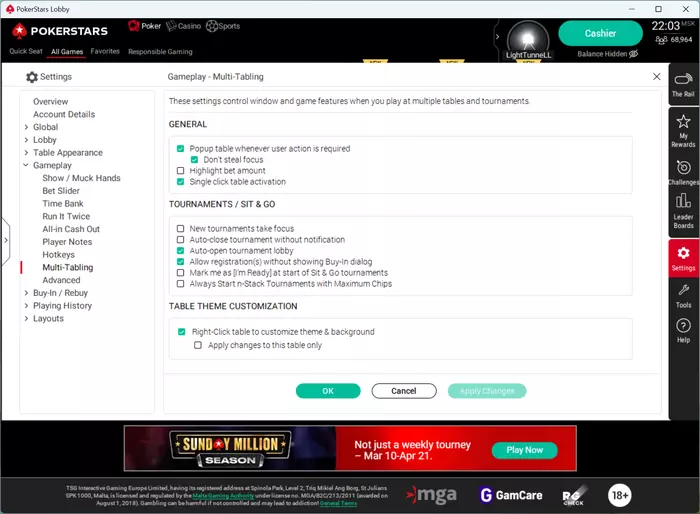Open Quick Seat tab

pyautogui.click(x=26, y=51)
